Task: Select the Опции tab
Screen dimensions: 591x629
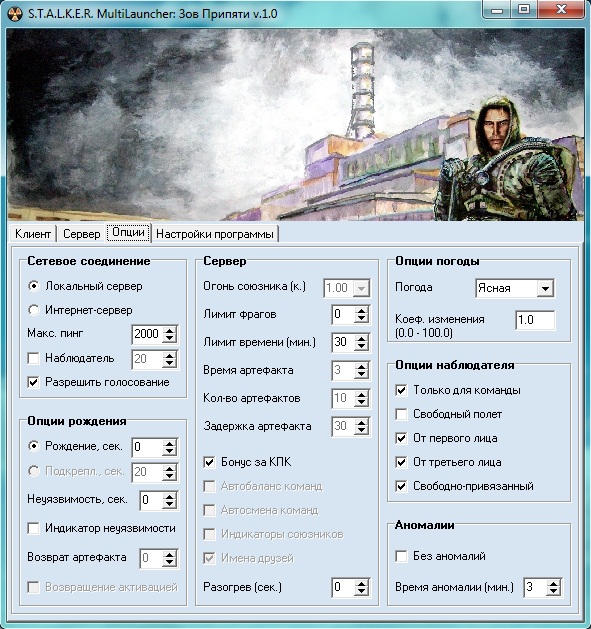Action: [128, 233]
